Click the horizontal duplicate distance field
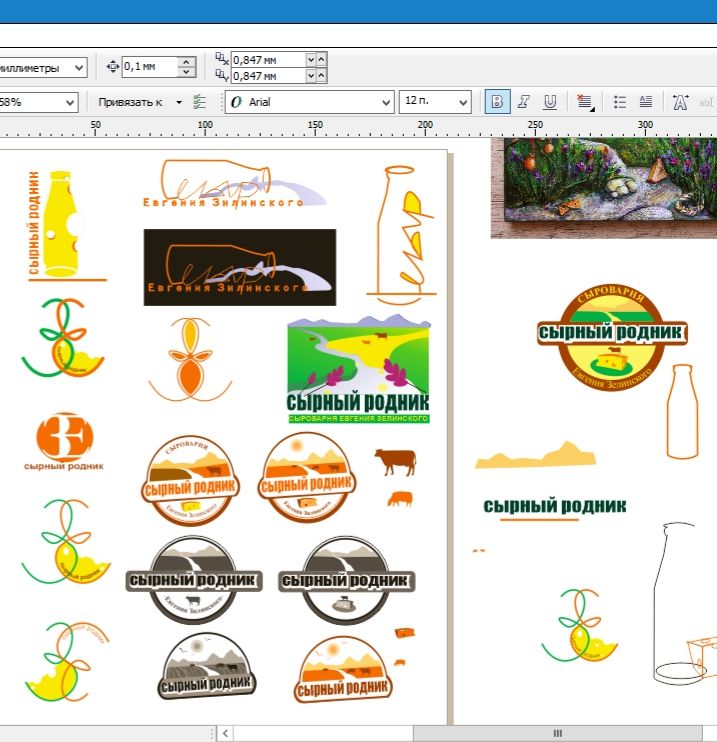The image size is (717, 742). click(267, 60)
